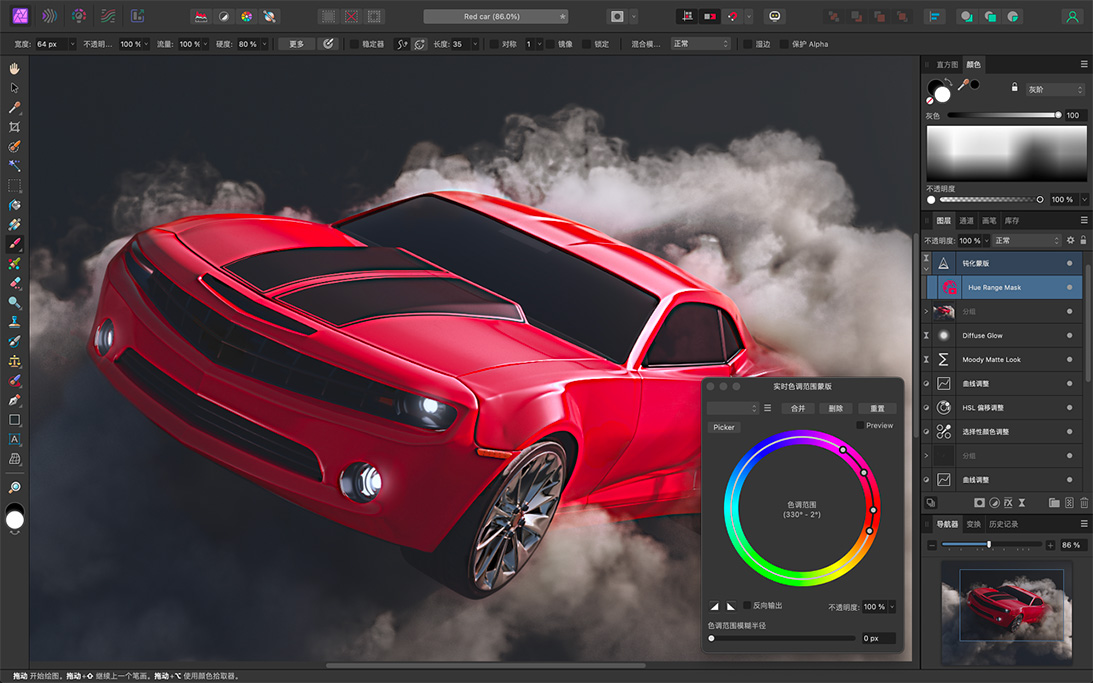Click the Deselect selection toolbar icon

coord(351,17)
